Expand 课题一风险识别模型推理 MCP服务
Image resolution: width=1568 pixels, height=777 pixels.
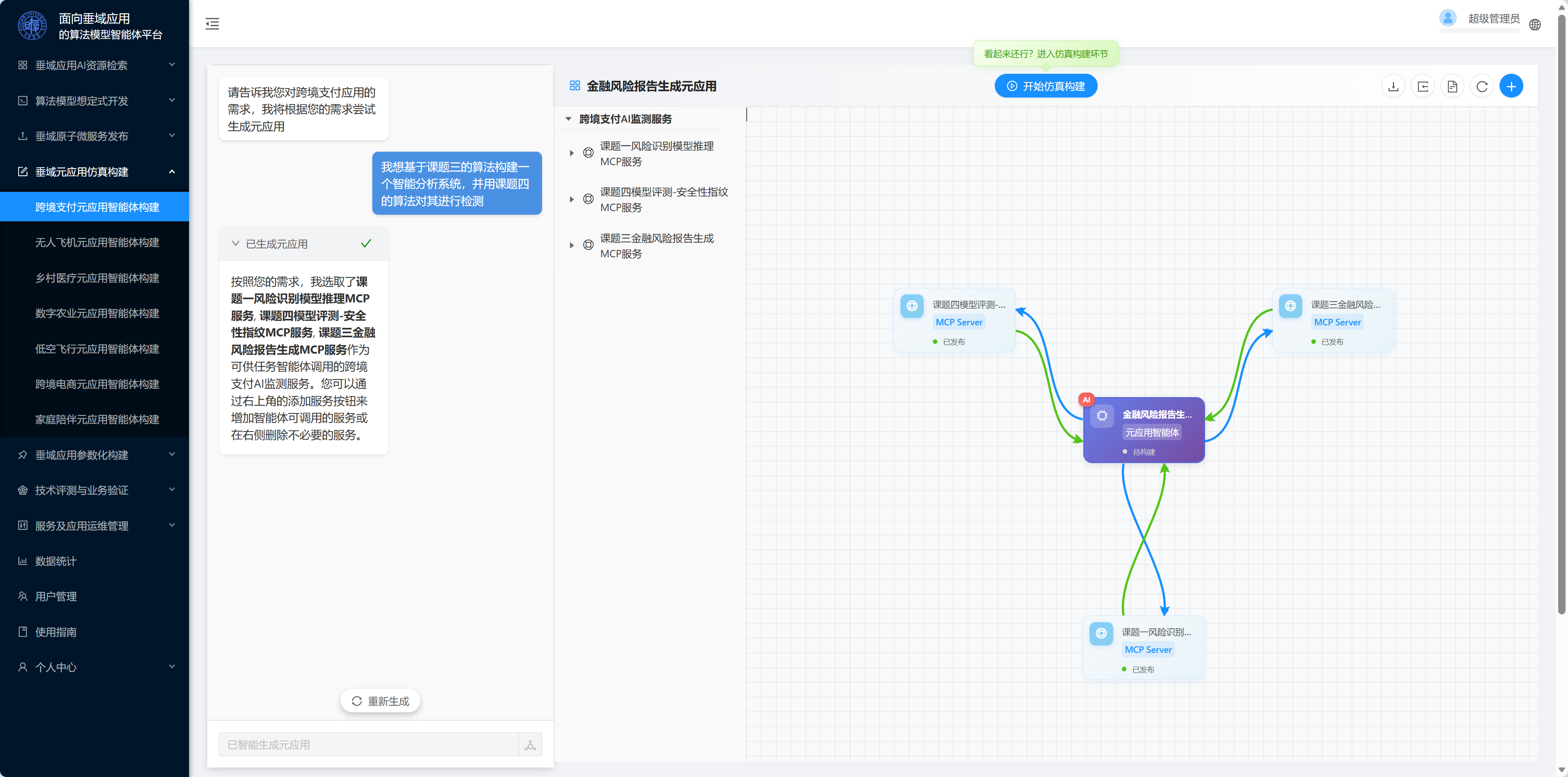pos(572,153)
